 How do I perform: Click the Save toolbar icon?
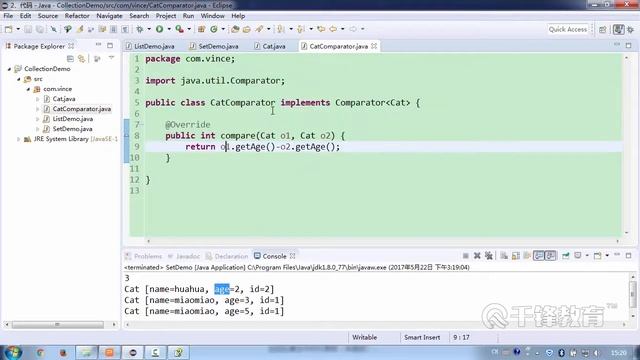point(28,29)
